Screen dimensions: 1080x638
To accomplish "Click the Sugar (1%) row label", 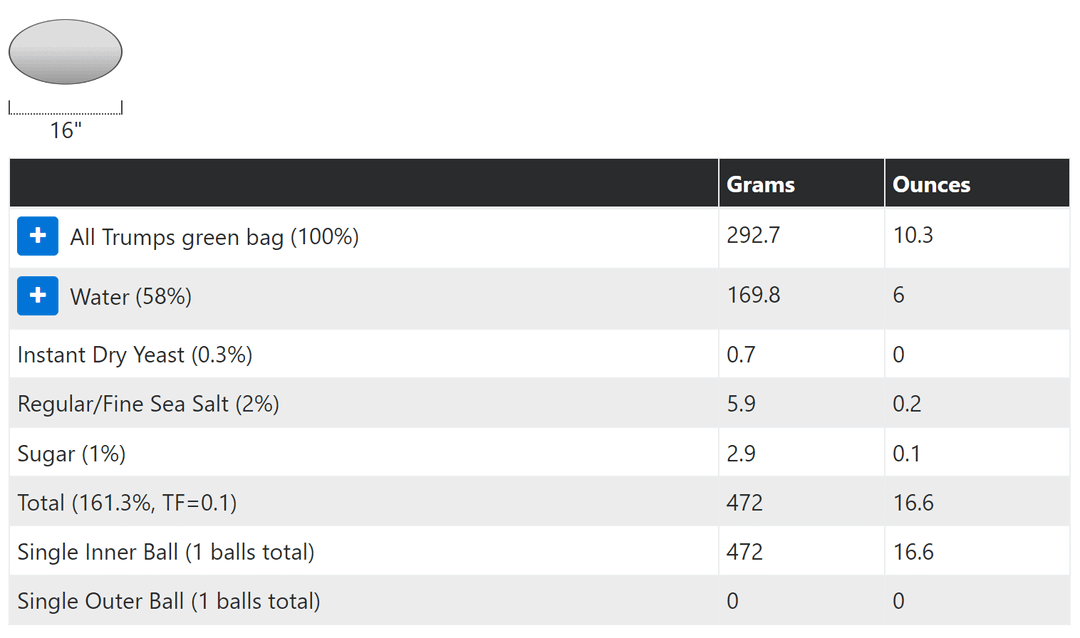I will click(x=72, y=453).
